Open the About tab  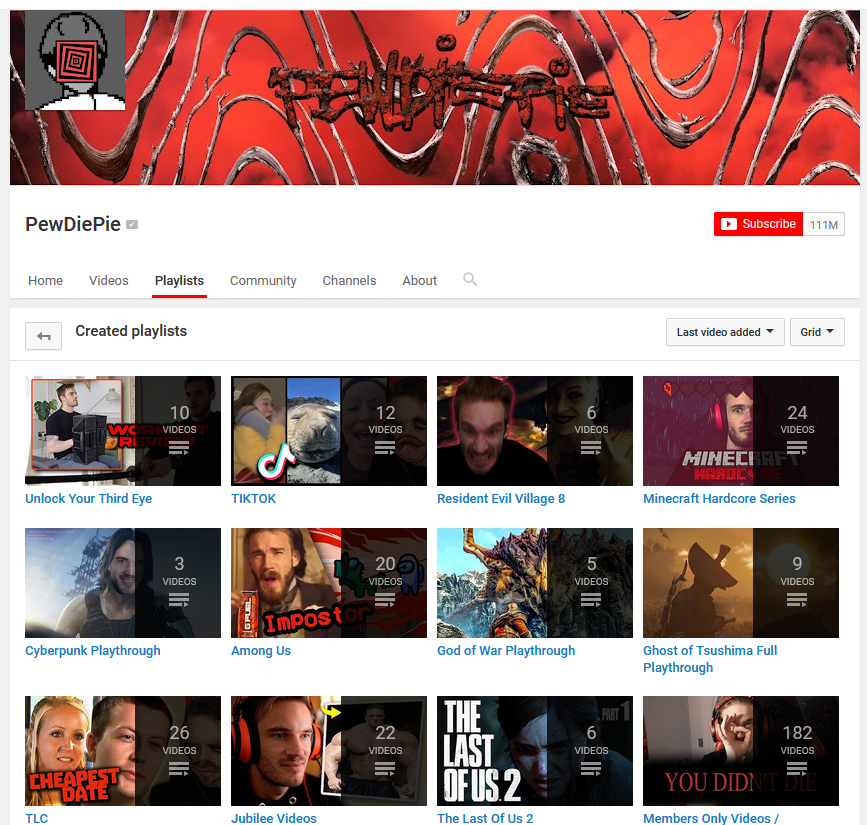coord(419,280)
